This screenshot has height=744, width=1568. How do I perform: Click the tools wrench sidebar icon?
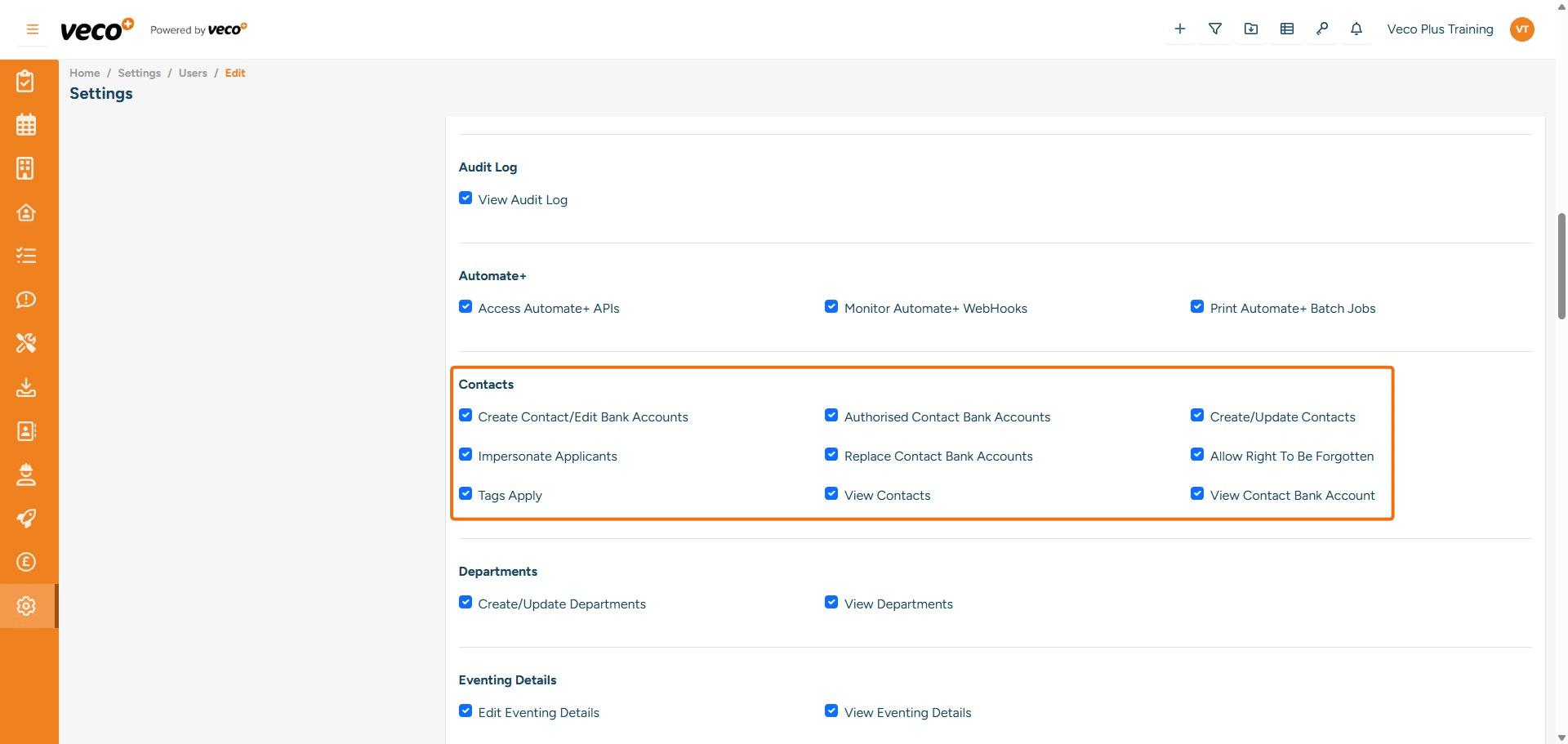26,343
